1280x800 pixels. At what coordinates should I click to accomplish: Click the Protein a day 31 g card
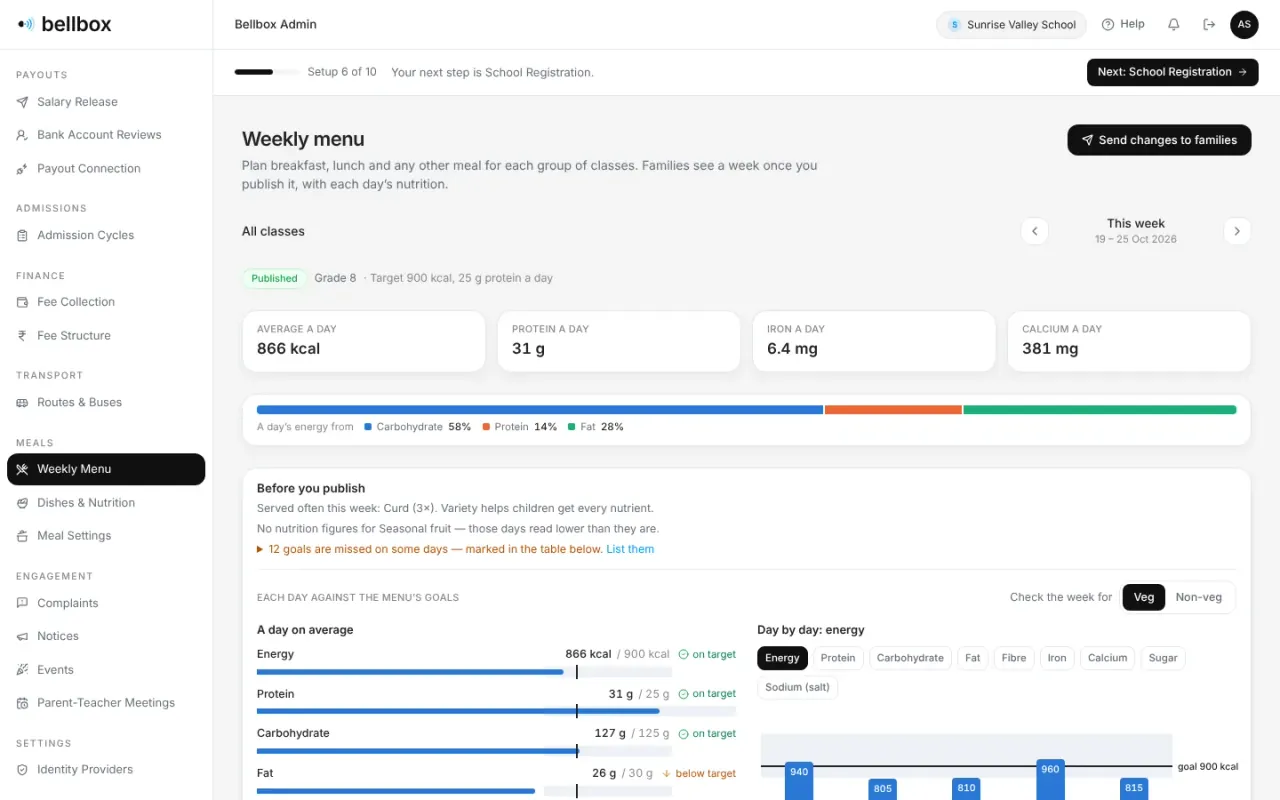click(x=619, y=341)
